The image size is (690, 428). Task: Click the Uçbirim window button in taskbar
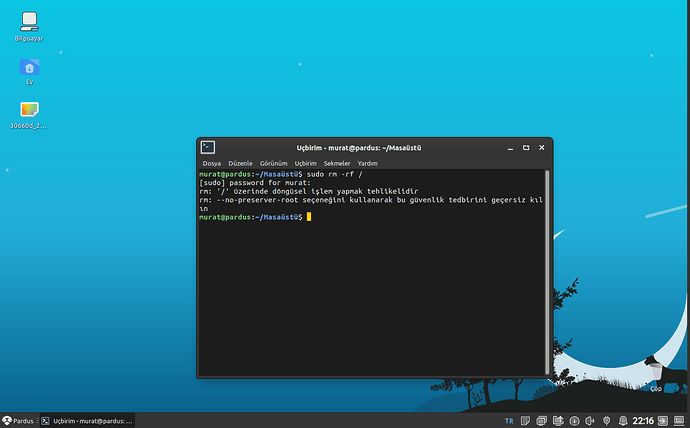[x=86, y=420]
